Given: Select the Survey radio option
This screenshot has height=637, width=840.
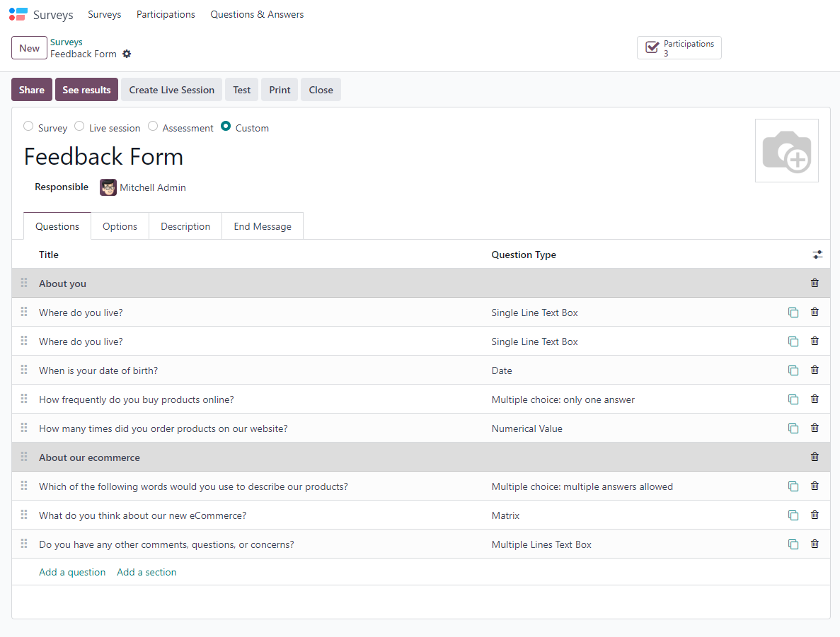Looking at the screenshot, I should point(28,127).
